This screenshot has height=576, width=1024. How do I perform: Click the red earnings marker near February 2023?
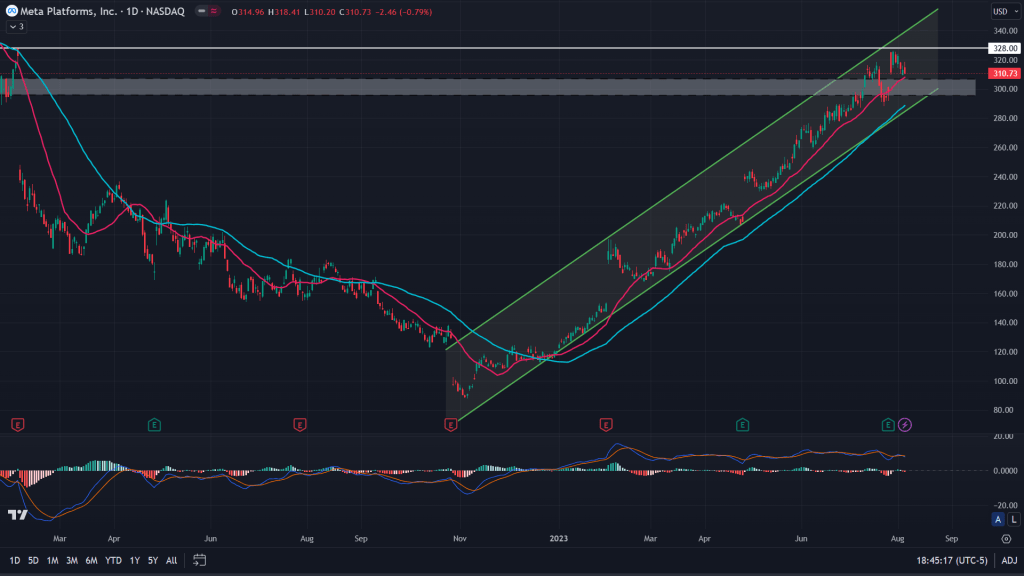[605, 425]
